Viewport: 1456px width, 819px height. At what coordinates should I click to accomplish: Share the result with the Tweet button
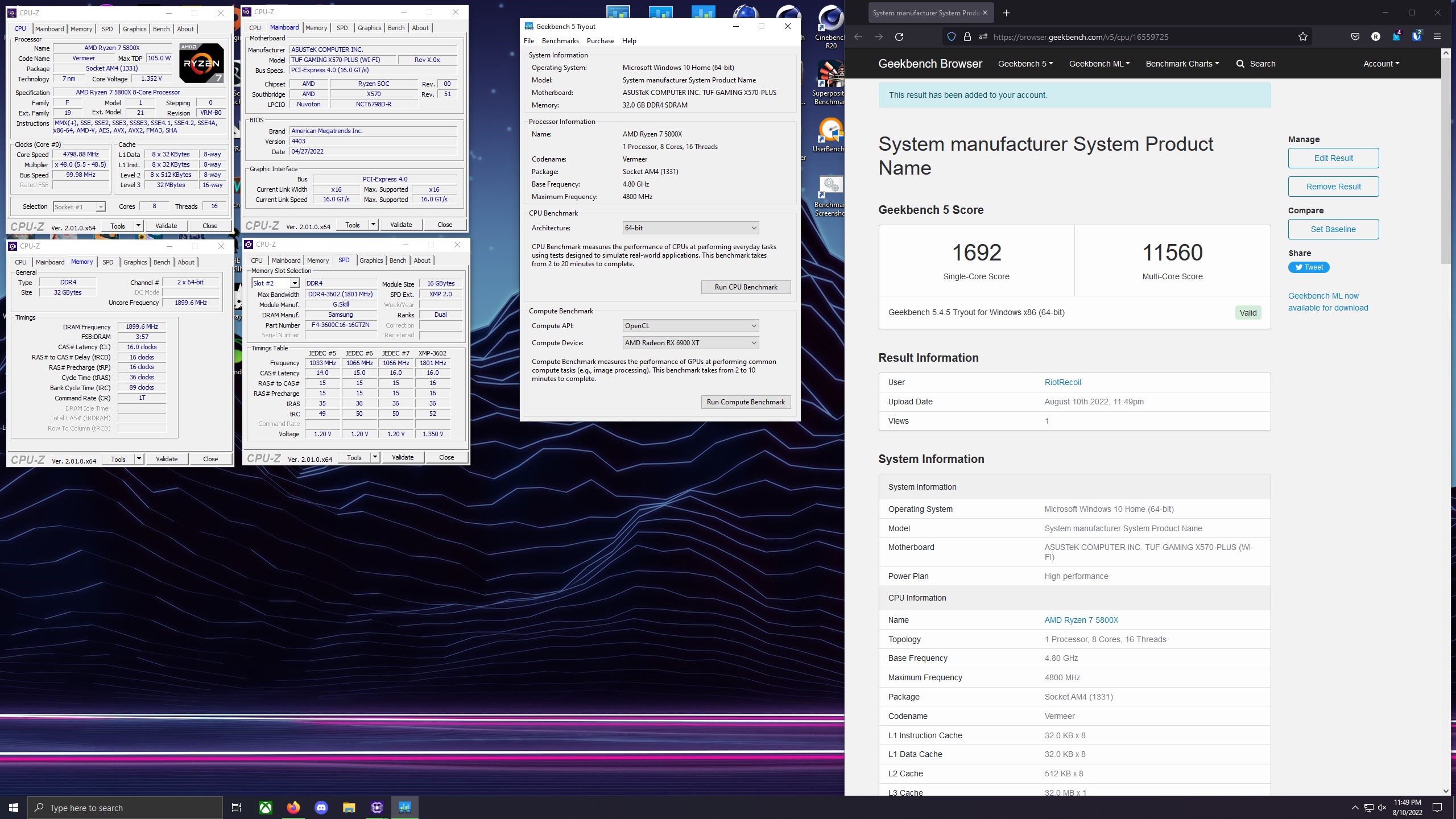[1309, 267]
